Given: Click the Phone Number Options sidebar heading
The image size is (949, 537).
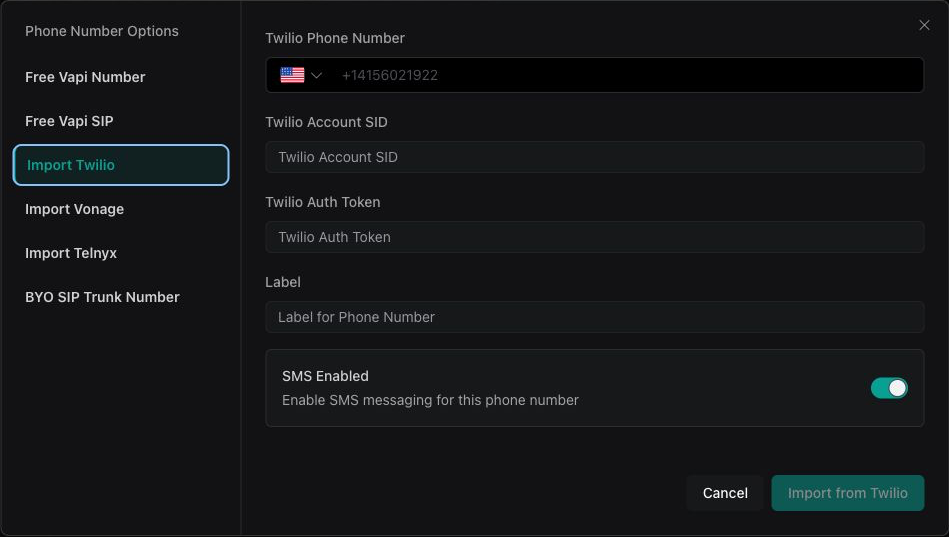Looking at the screenshot, I should pos(102,31).
